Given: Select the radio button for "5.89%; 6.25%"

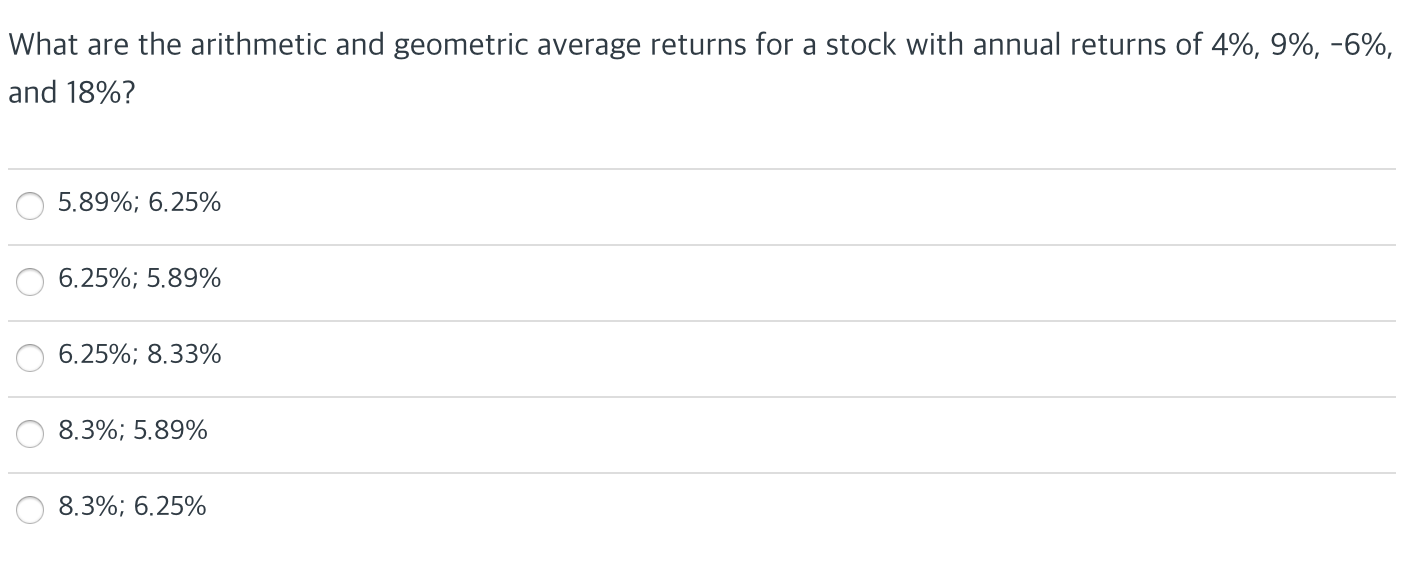Looking at the screenshot, I should click(x=29, y=206).
